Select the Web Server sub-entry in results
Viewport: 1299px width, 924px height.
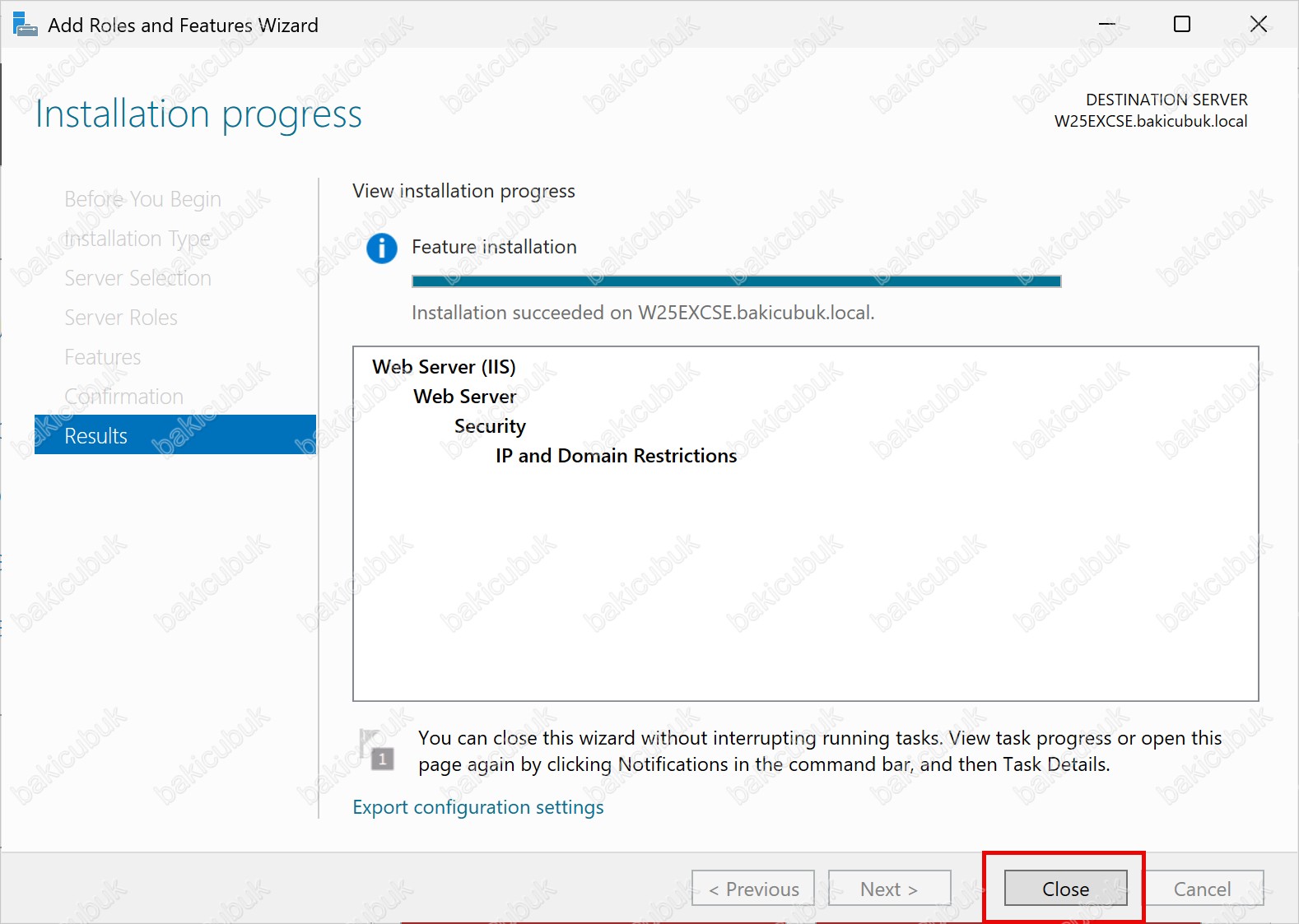point(465,397)
